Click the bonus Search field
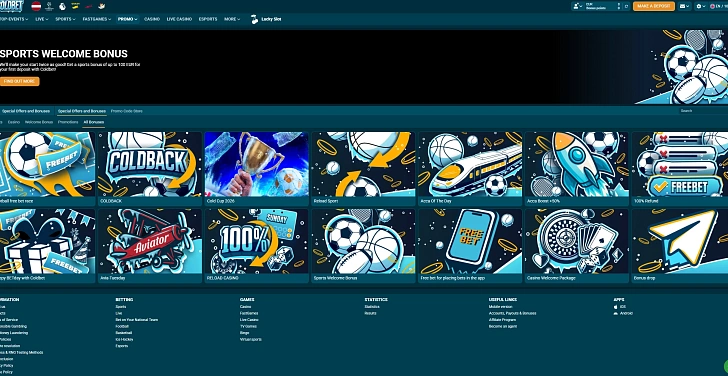The width and height of the screenshot is (728, 376). (703, 111)
